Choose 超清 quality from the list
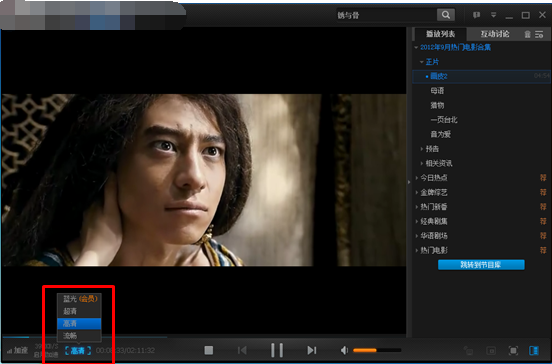Screen dimensions: 552x364 point(79,311)
